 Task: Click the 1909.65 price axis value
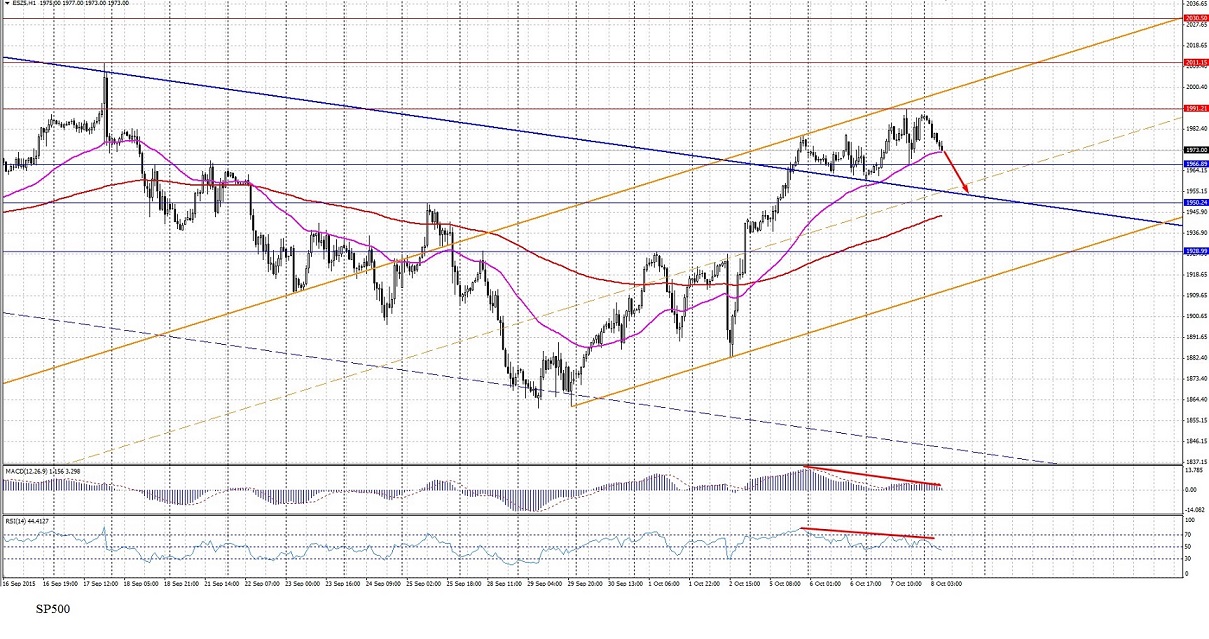[x=1196, y=295]
